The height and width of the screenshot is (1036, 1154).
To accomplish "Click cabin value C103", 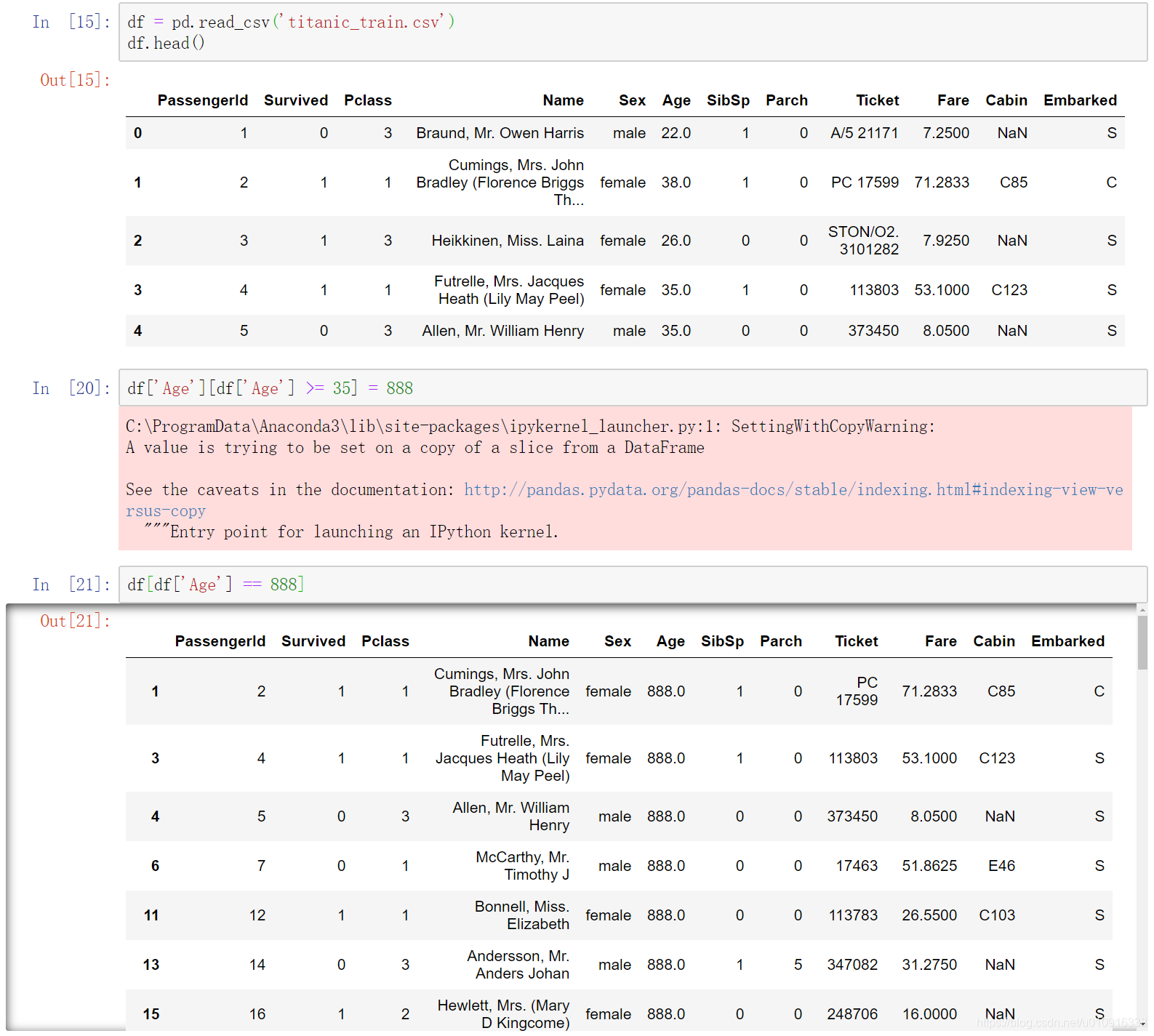I will tap(997, 915).
